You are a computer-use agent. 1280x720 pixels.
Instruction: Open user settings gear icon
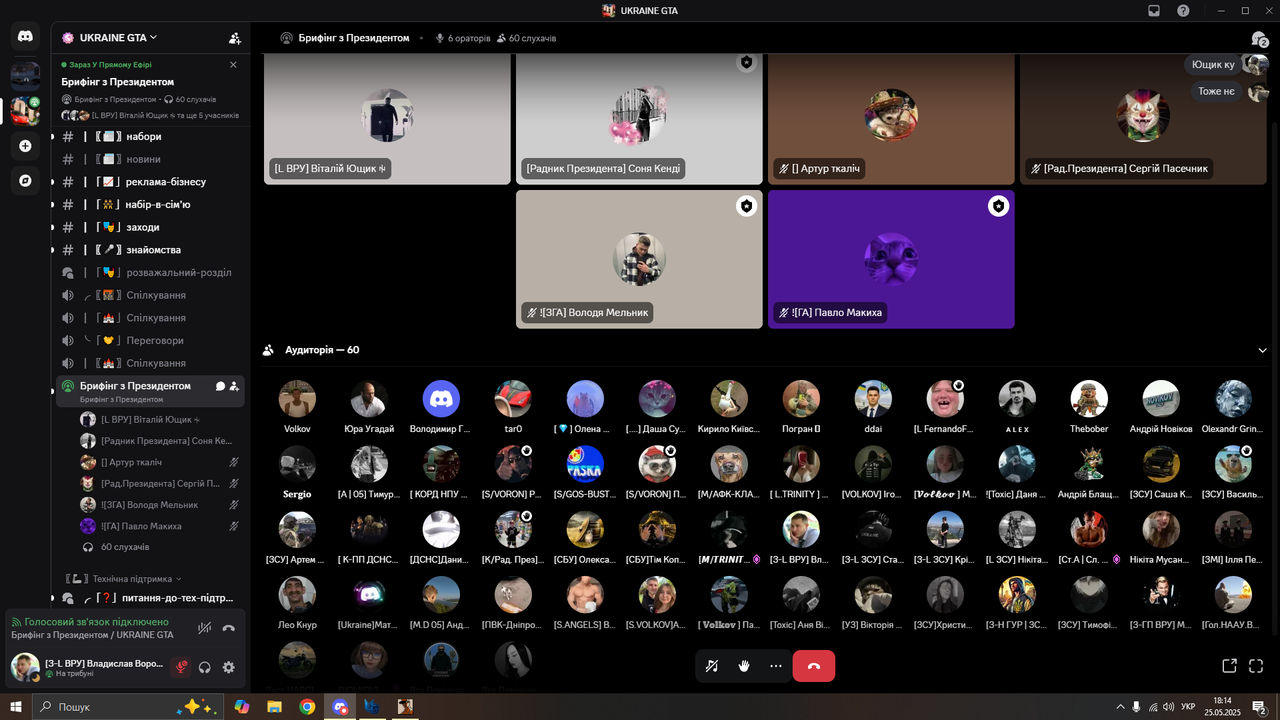coord(229,667)
